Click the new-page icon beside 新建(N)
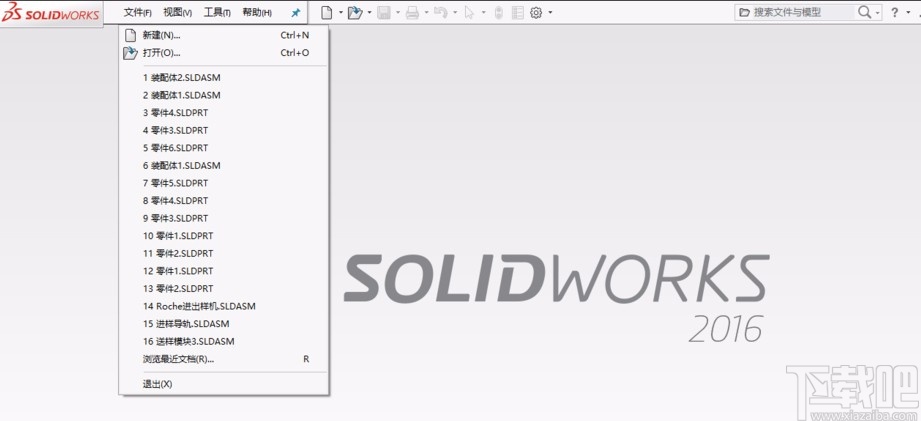The image size is (921, 421). coord(130,35)
